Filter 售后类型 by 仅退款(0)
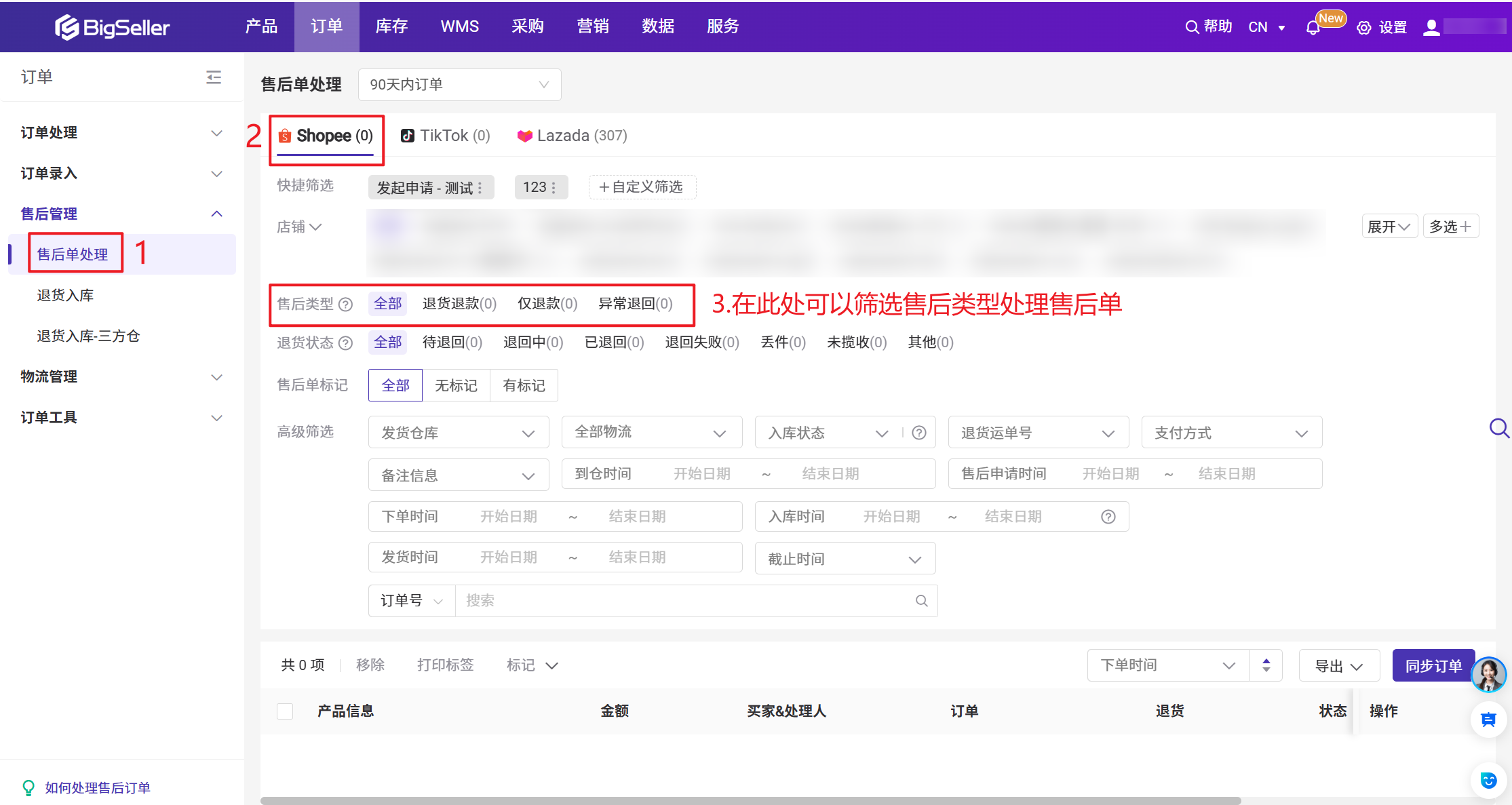The height and width of the screenshot is (805, 1512). click(x=547, y=303)
